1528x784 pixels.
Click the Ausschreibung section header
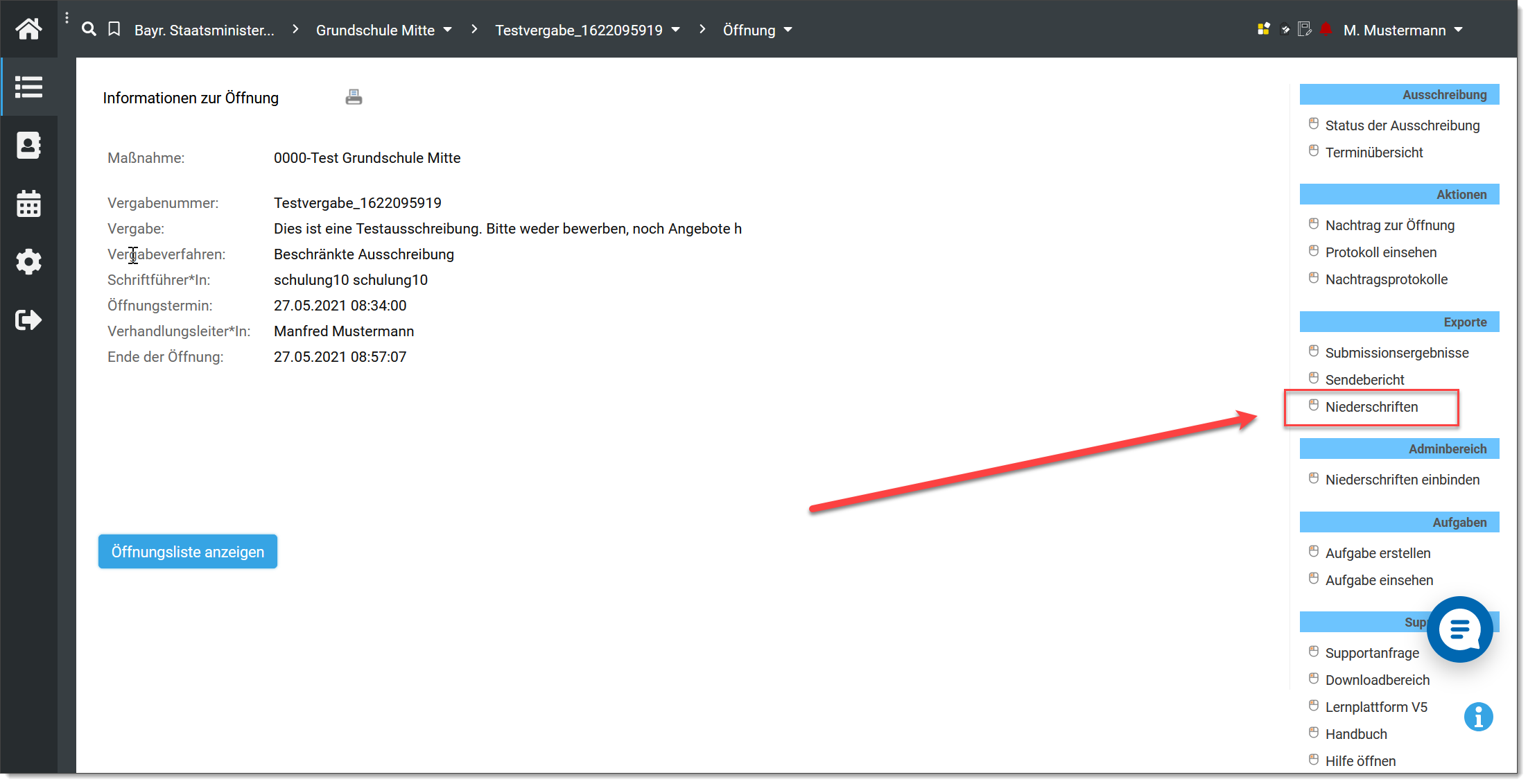coord(1399,95)
